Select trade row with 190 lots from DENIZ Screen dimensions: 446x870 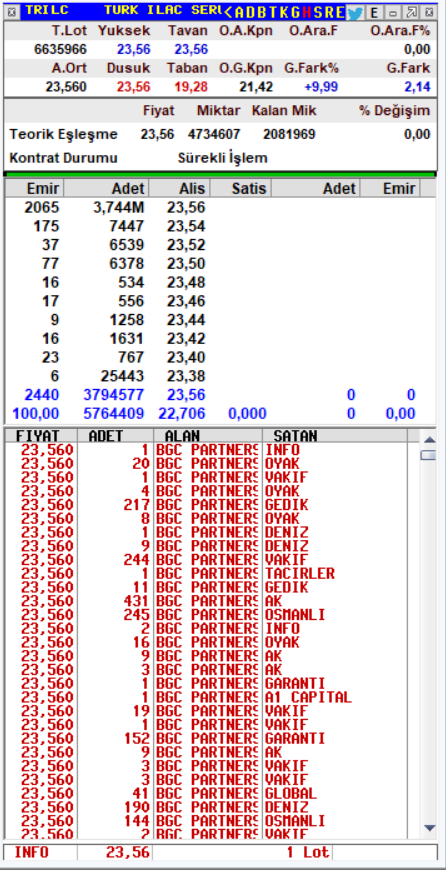coord(206,807)
